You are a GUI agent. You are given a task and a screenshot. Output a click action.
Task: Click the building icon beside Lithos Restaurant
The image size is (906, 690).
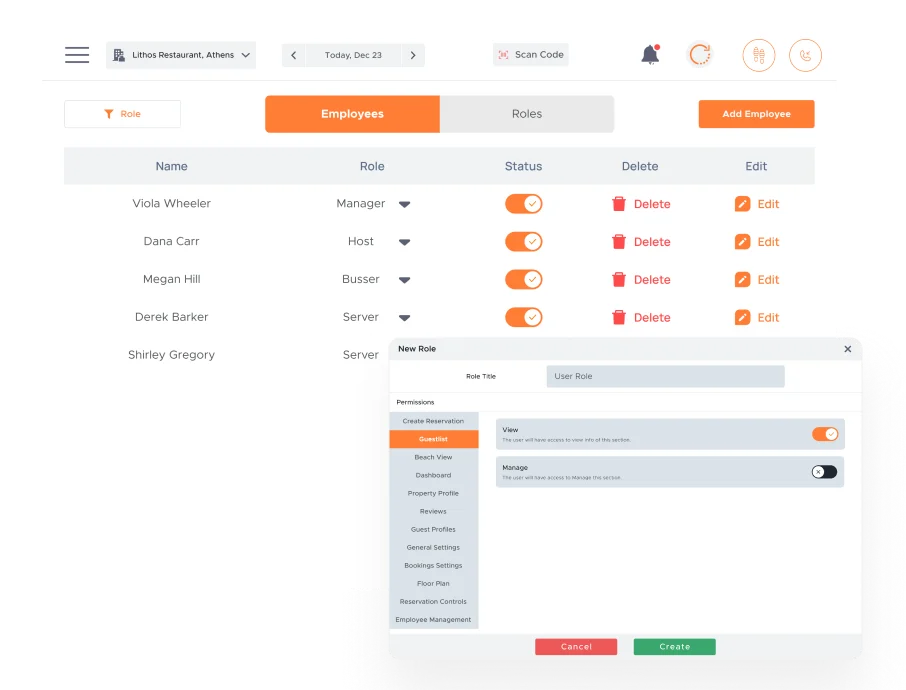[119, 55]
